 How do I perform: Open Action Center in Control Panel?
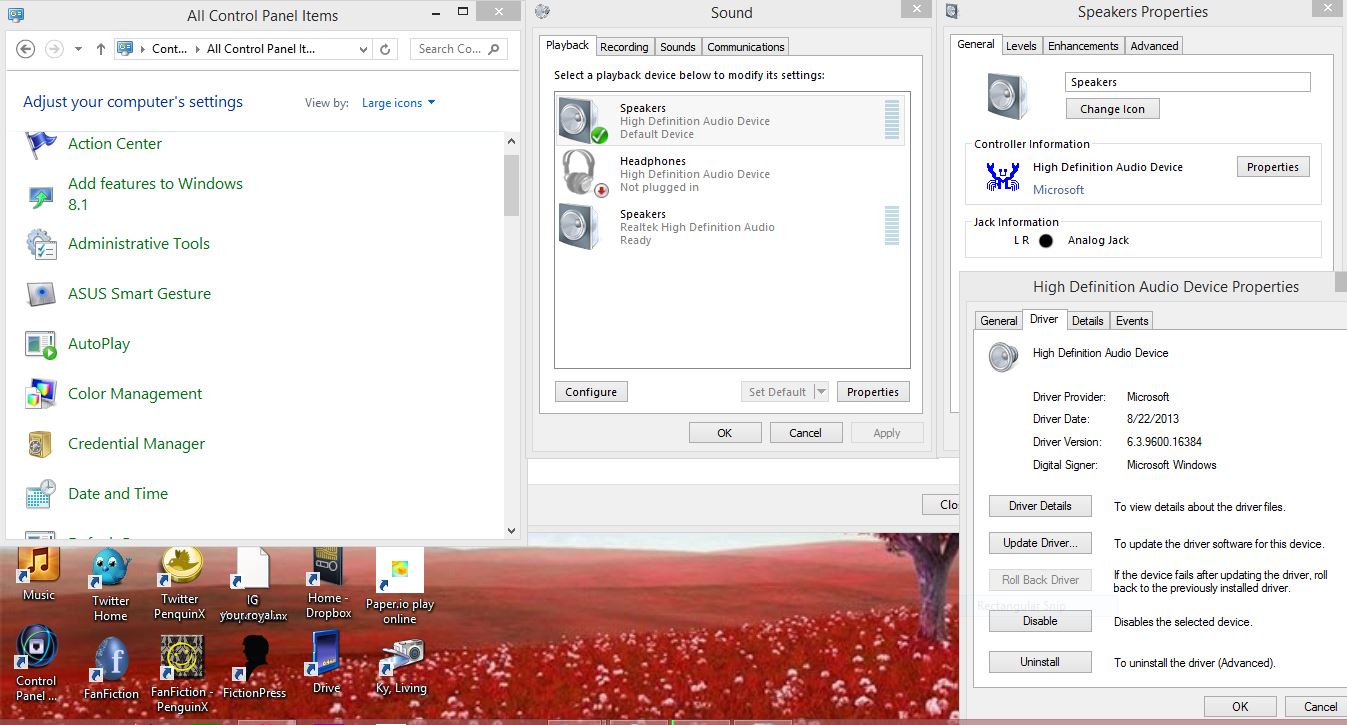coord(114,144)
